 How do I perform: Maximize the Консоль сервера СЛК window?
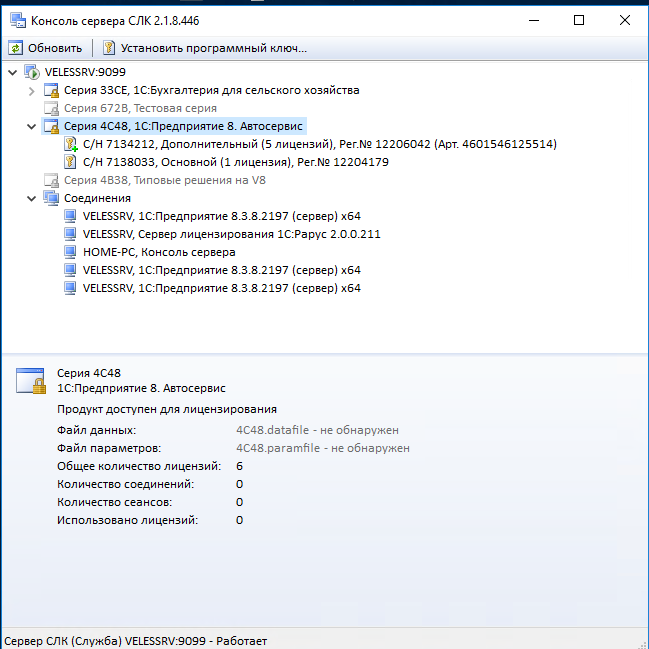click(x=579, y=20)
